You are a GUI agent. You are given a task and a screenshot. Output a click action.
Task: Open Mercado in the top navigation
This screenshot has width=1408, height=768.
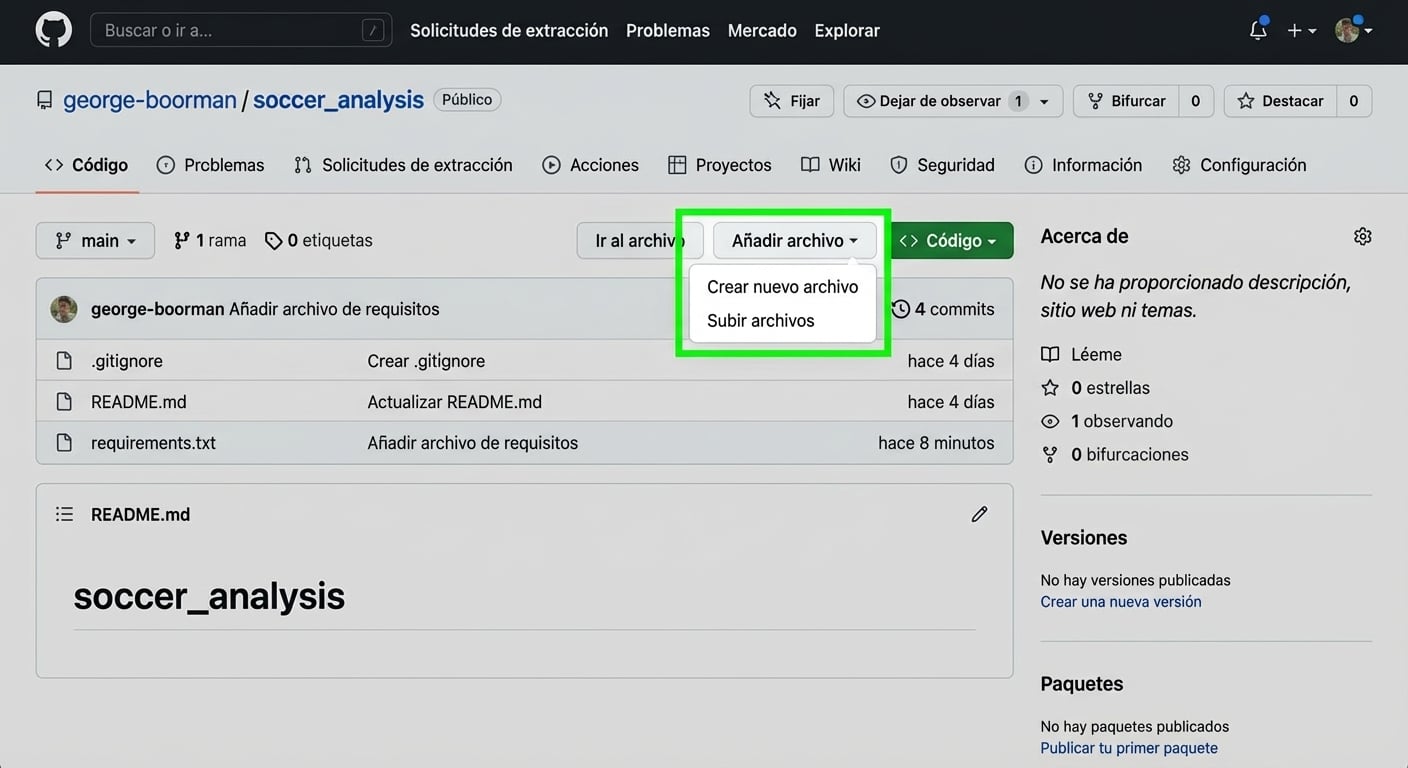tap(762, 31)
